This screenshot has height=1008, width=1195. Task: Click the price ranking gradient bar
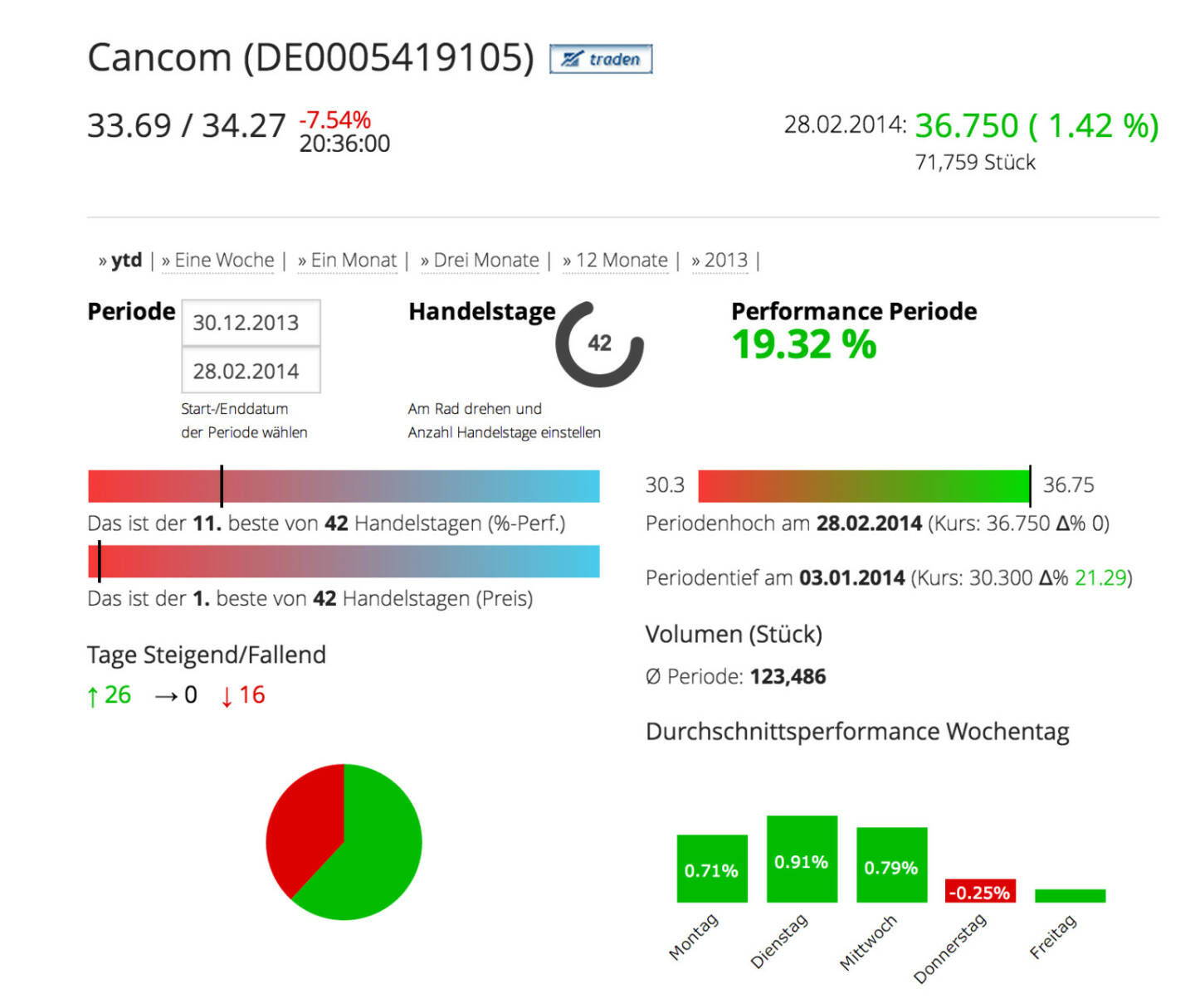pos(344,562)
